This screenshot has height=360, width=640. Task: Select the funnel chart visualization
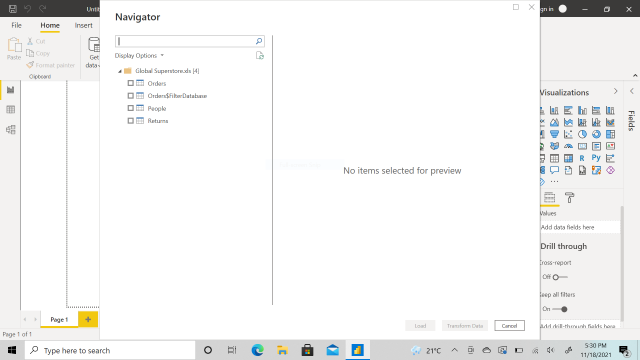tap(554, 134)
